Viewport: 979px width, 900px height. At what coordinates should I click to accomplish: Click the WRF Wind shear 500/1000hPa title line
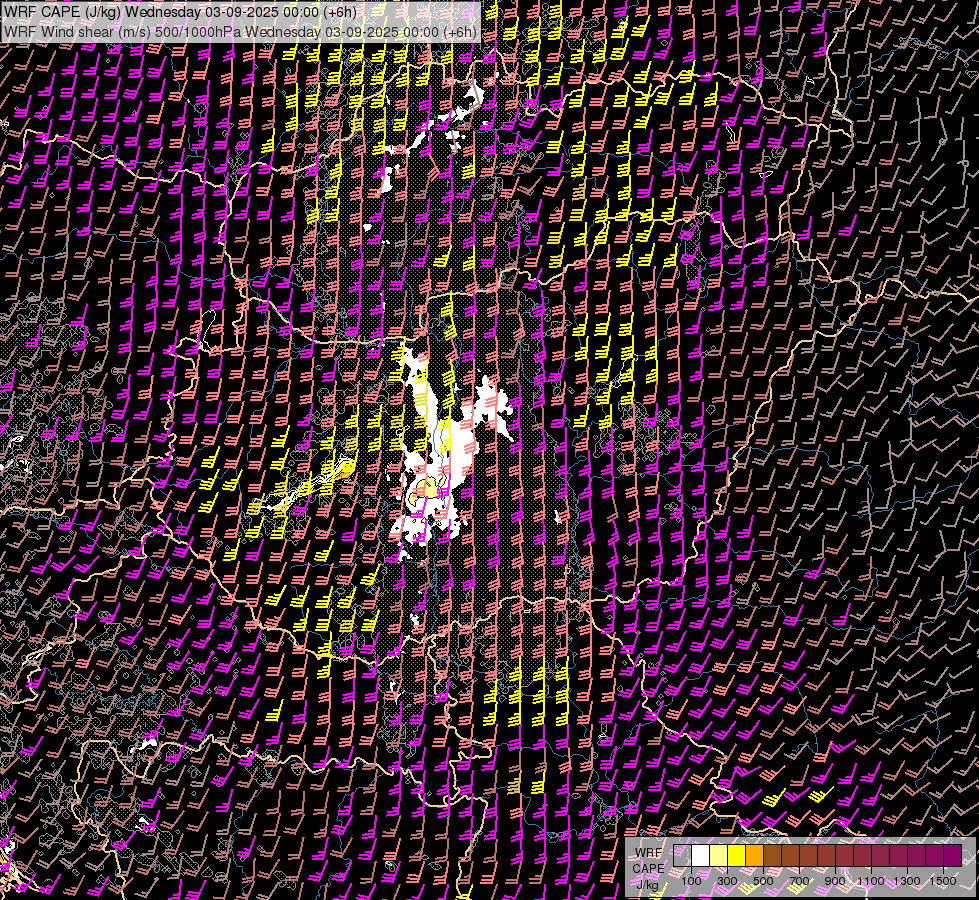click(240, 32)
